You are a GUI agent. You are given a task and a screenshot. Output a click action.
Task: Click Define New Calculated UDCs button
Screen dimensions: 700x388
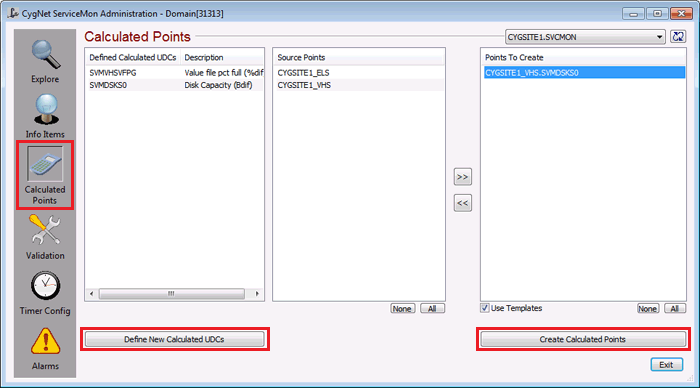(x=175, y=339)
